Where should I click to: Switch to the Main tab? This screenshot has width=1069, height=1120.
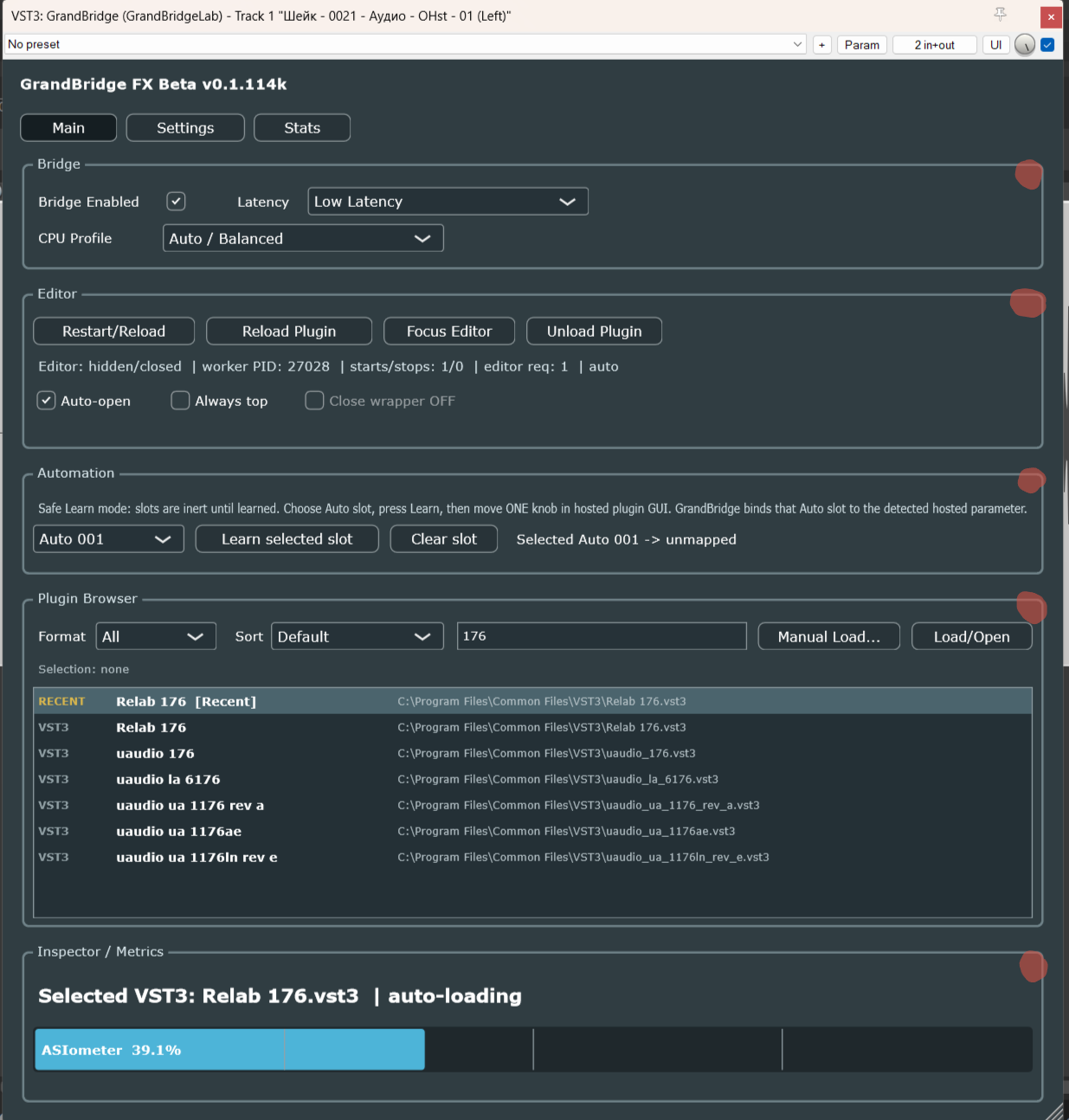[x=68, y=128]
